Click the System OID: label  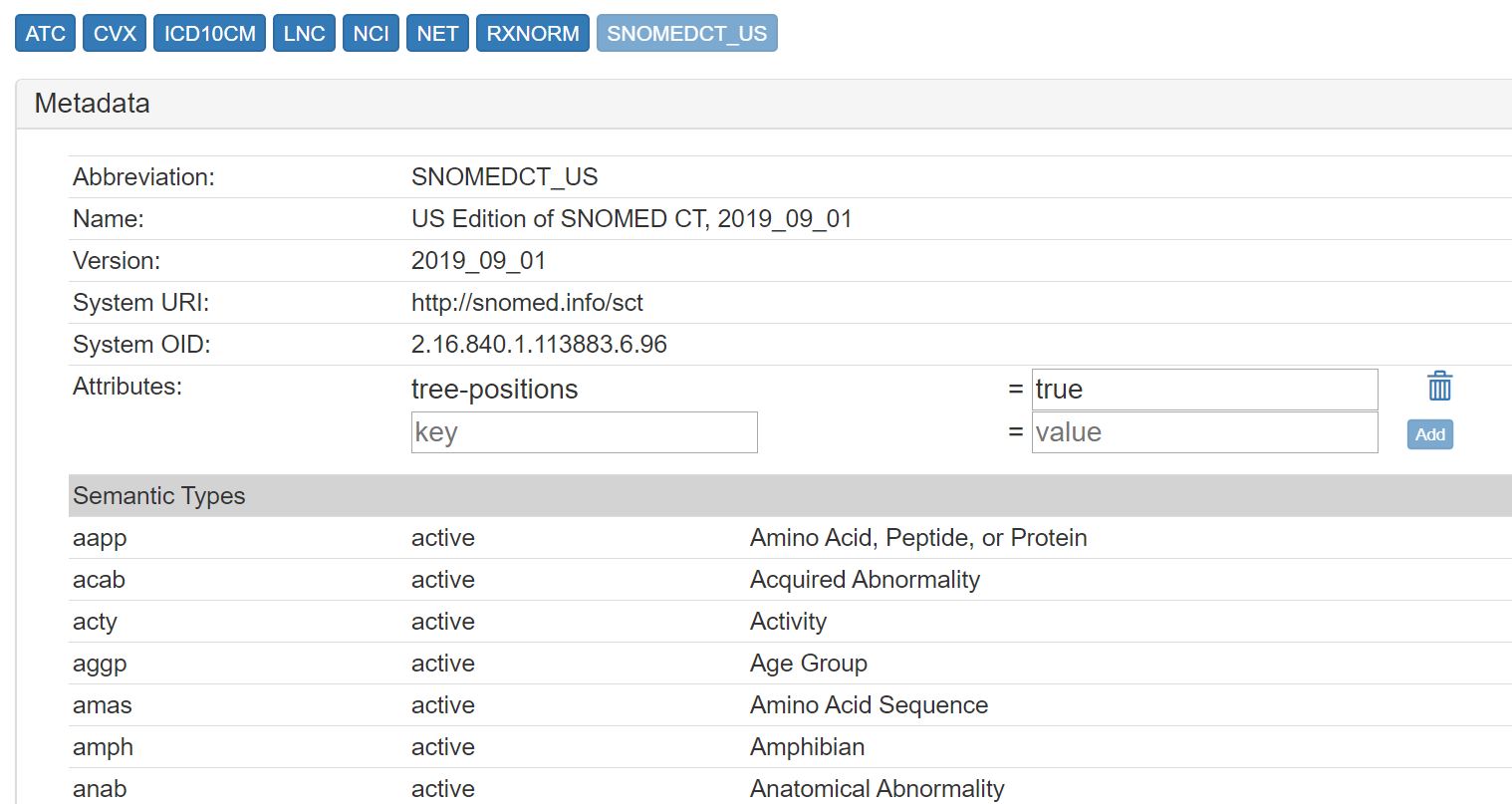coord(141,344)
